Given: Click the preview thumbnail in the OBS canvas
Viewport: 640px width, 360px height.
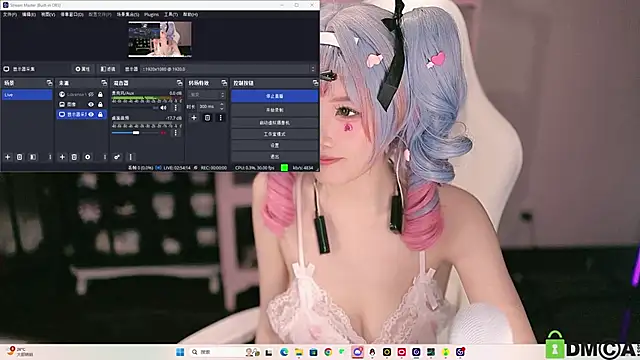Looking at the screenshot, I should point(160,39).
